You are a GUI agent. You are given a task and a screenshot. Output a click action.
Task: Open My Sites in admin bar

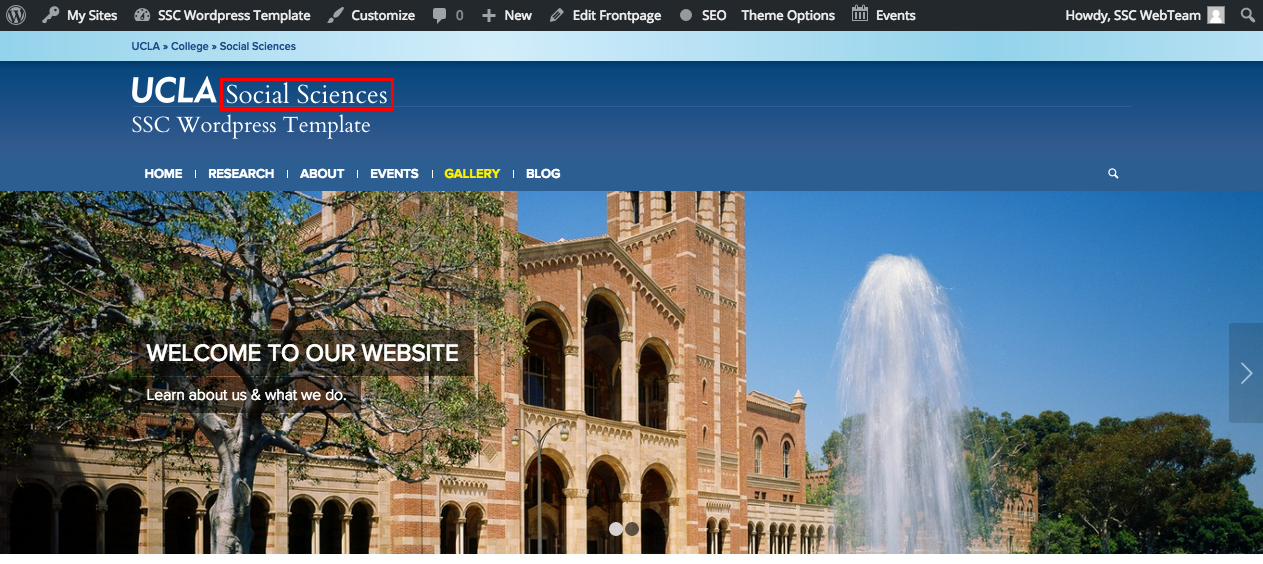tap(80, 15)
